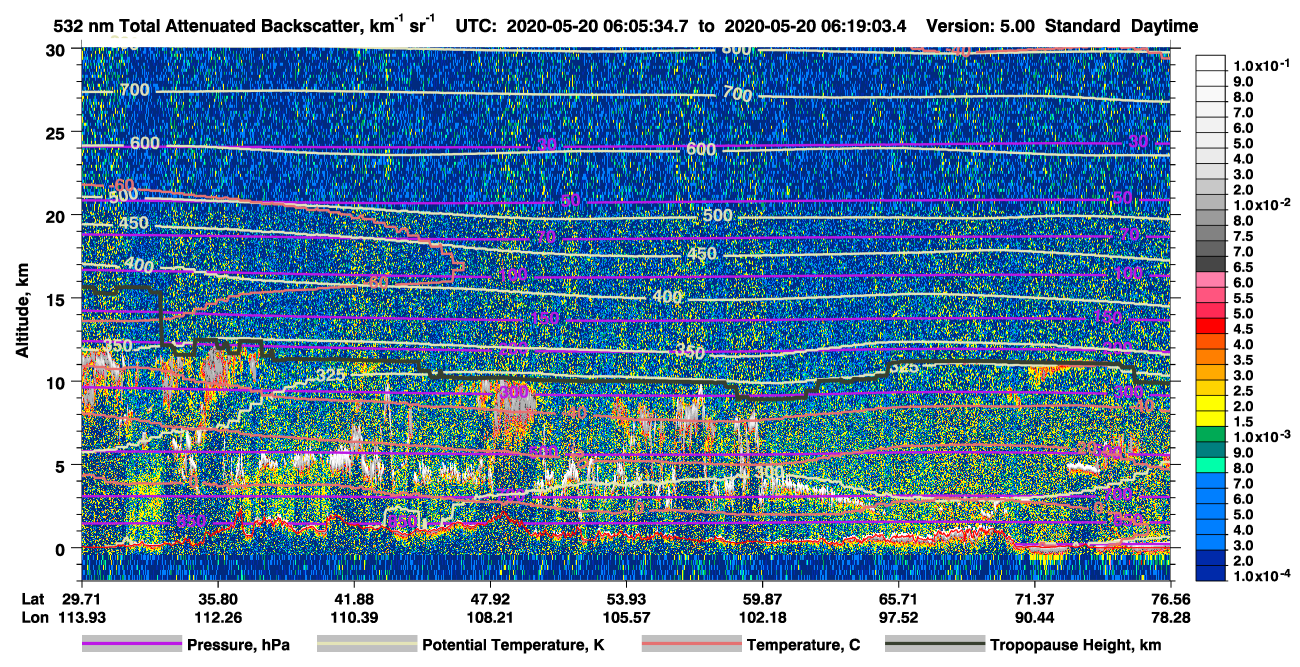This screenshot has width=1300, height=667.
Task: Click the 'Daytime' word in the title
Action: point(1164,26)
